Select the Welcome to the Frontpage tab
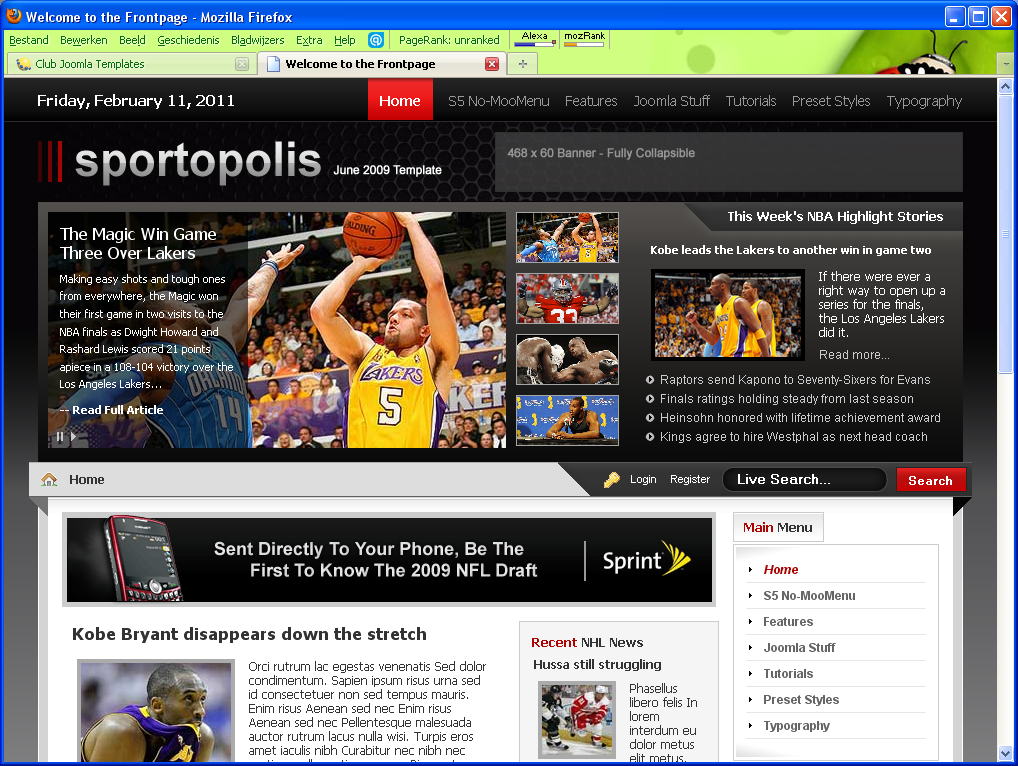Image resolution: width=1018 pixels, height=766 pixels. (383, 64)
